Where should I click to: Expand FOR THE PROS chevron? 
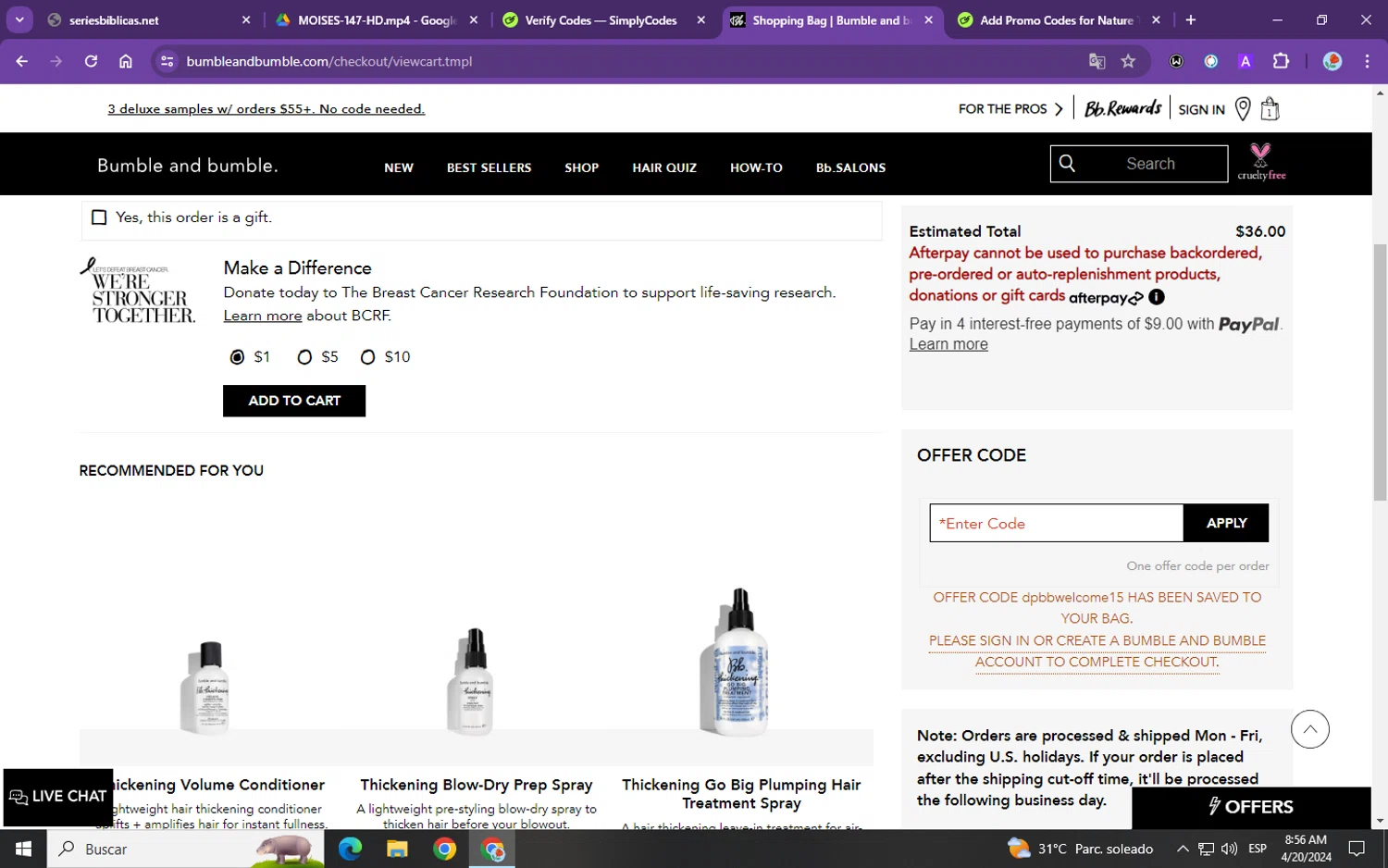click(1059, 109)
